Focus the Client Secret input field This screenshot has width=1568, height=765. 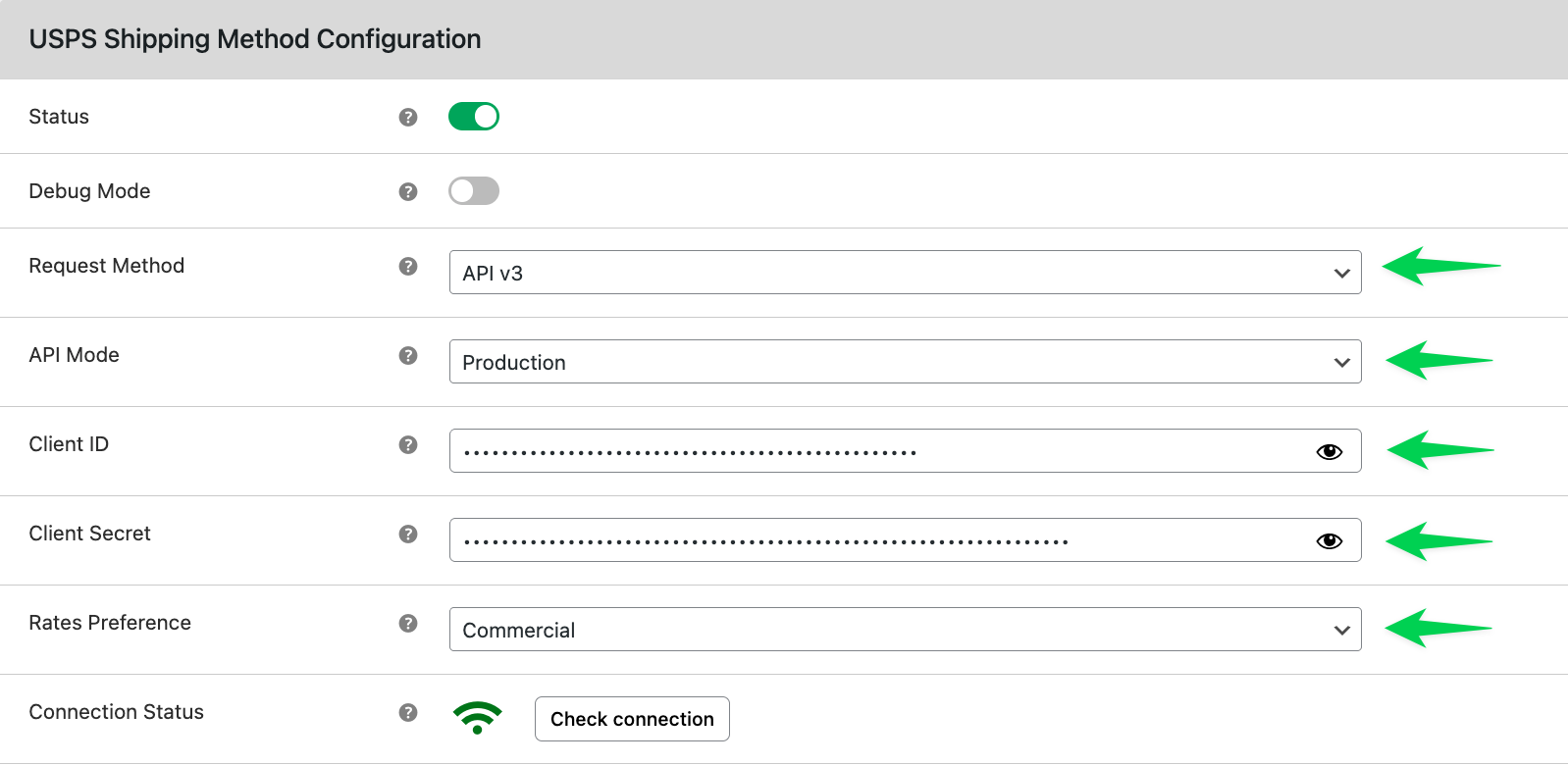tap(905, 539)
